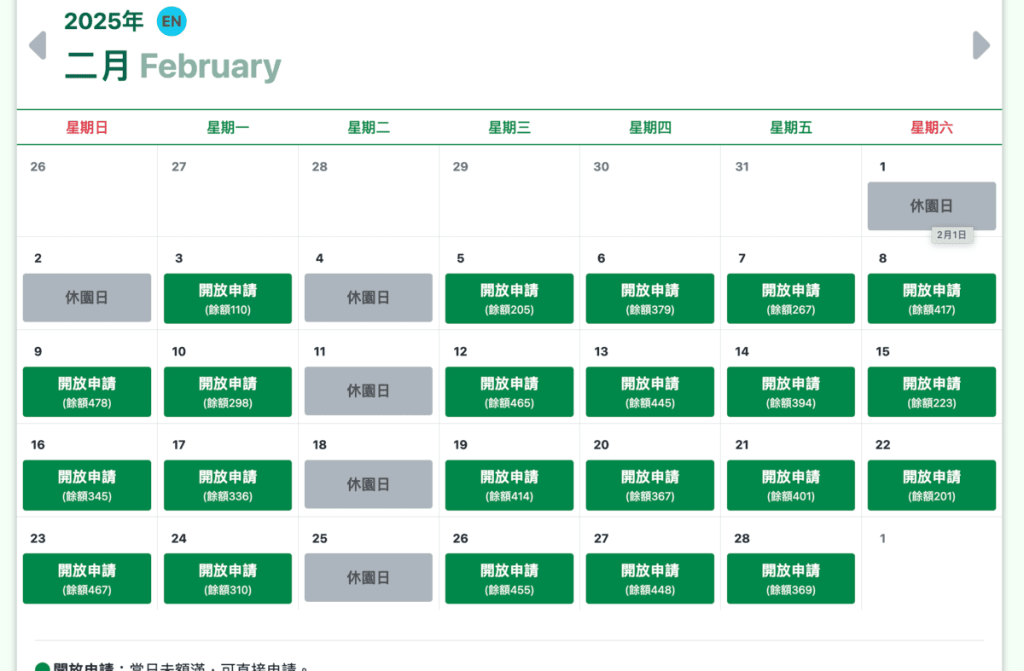The image size is (1024, 671).
Task: Select February 12 slot with 餘額465
Action: pyautogui.click(x=509, y=391)
